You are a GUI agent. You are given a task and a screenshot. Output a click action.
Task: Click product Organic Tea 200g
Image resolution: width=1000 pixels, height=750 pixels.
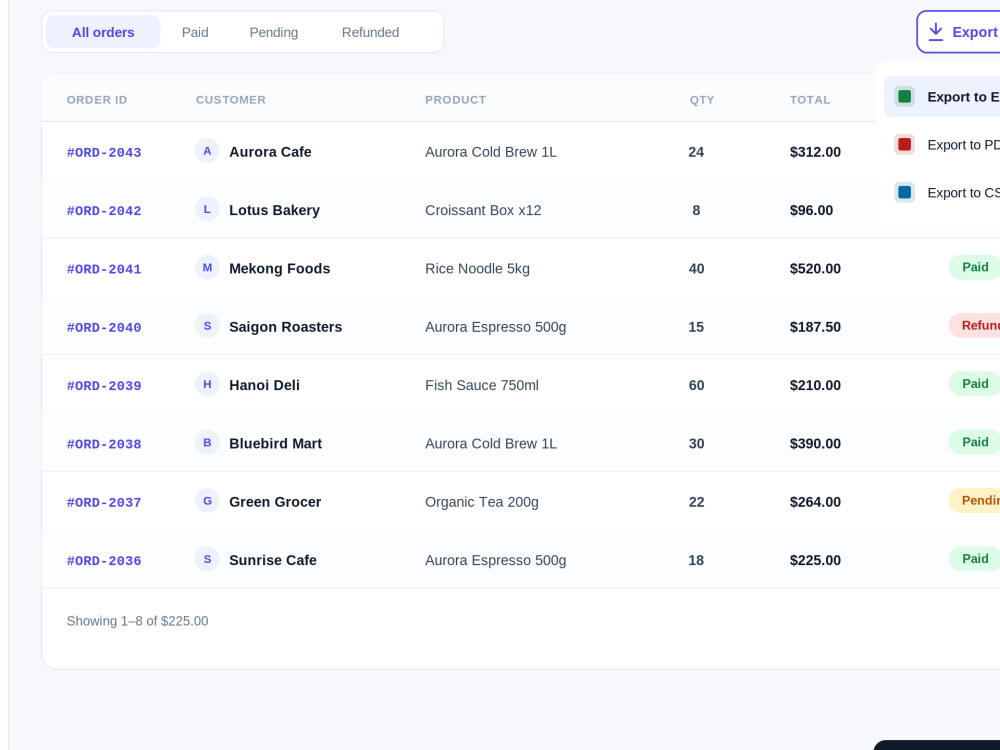pyautogui.click(x=482, y=502)
